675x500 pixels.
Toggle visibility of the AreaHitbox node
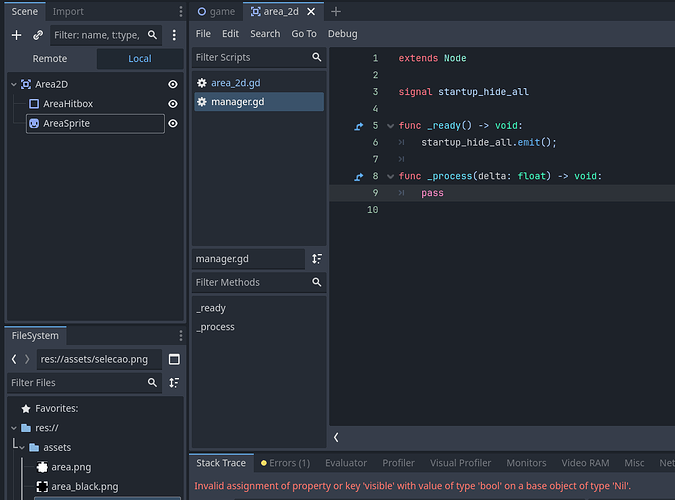[x=173, y=104]
